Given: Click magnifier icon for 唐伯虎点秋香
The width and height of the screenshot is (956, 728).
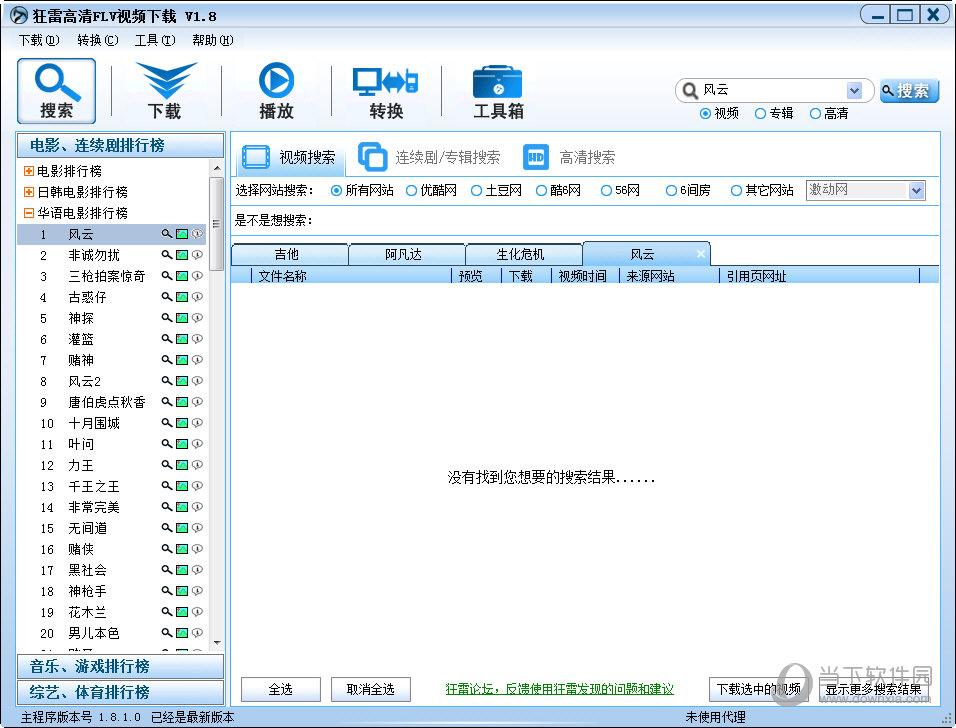Looking at the screenshot, I should tap(166, 402).
